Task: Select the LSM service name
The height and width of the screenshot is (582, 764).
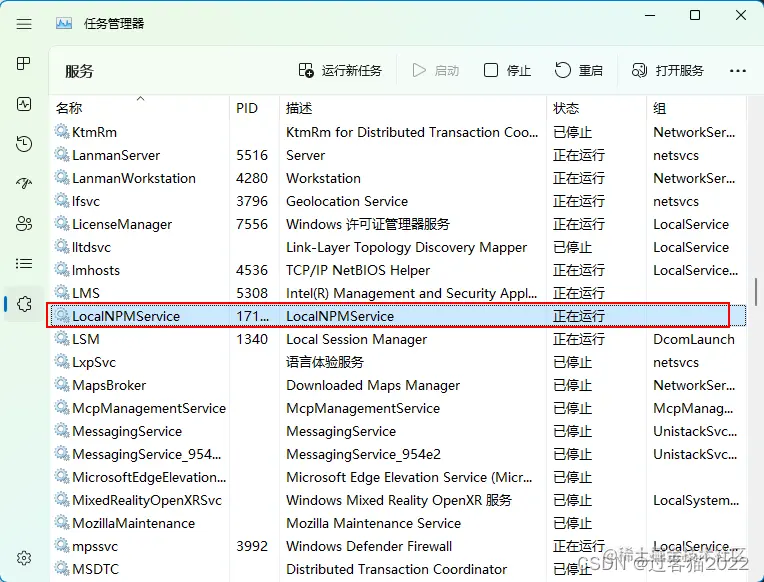Action: [86, 339]
